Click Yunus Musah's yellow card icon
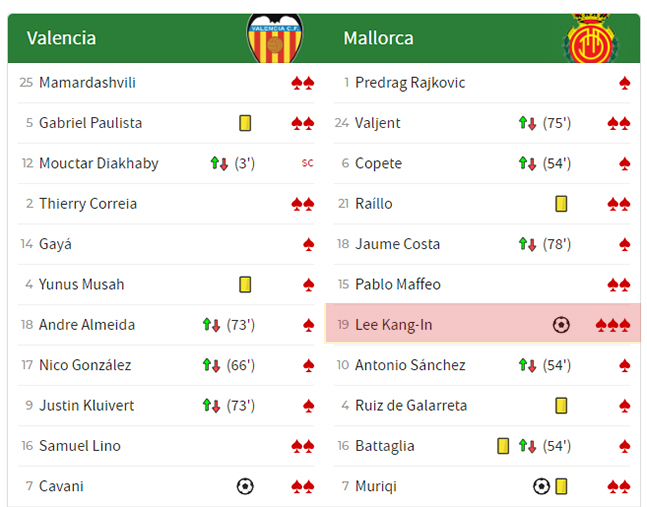This screenshot has width=647, height=507. pos(245,285)
